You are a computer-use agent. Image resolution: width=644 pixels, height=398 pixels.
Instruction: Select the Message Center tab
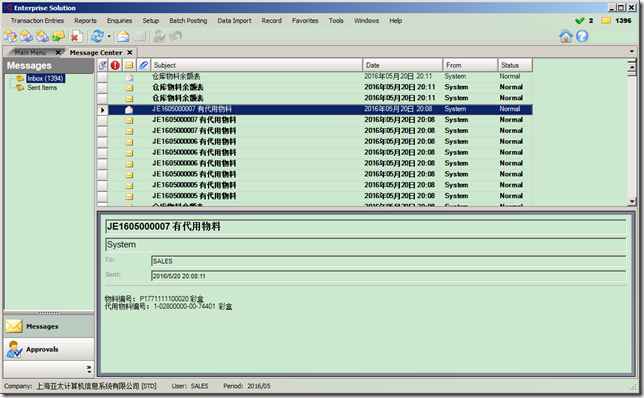click(96, 53)
